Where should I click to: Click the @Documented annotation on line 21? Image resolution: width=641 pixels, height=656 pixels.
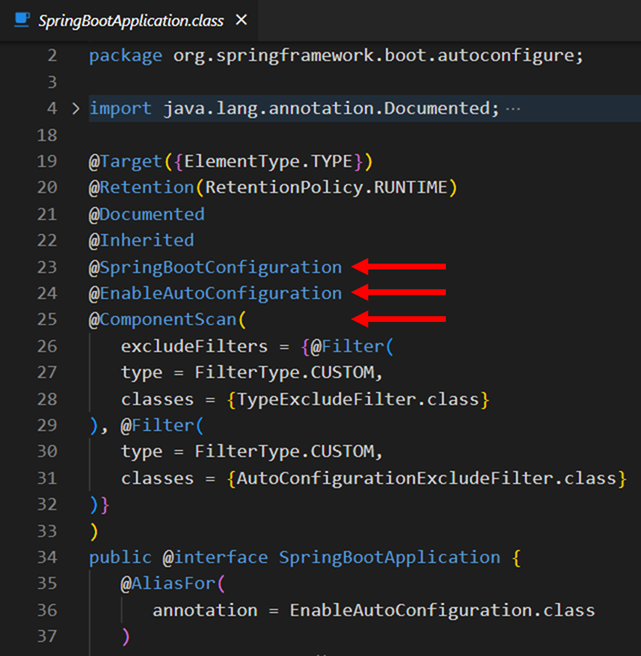click(x=146, y=214)
